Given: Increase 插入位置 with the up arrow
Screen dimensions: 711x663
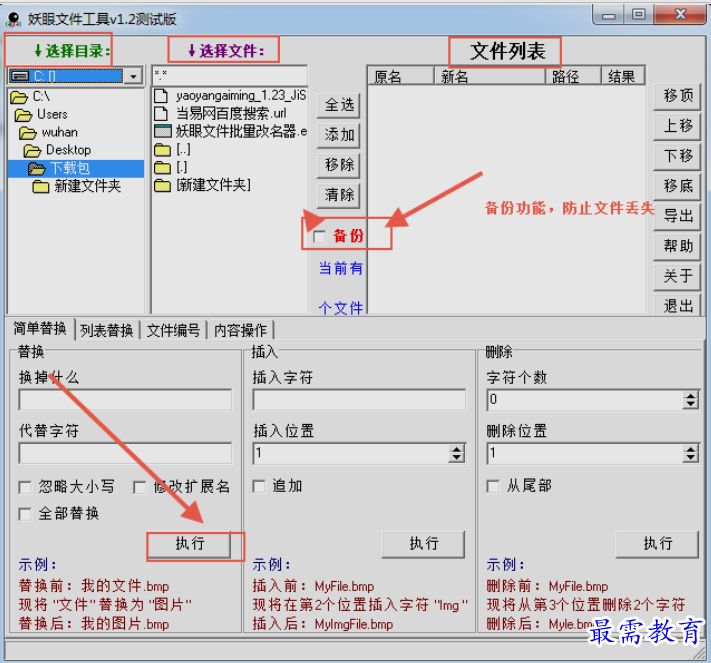Looking at the screenshot, I should click(457, 448).
